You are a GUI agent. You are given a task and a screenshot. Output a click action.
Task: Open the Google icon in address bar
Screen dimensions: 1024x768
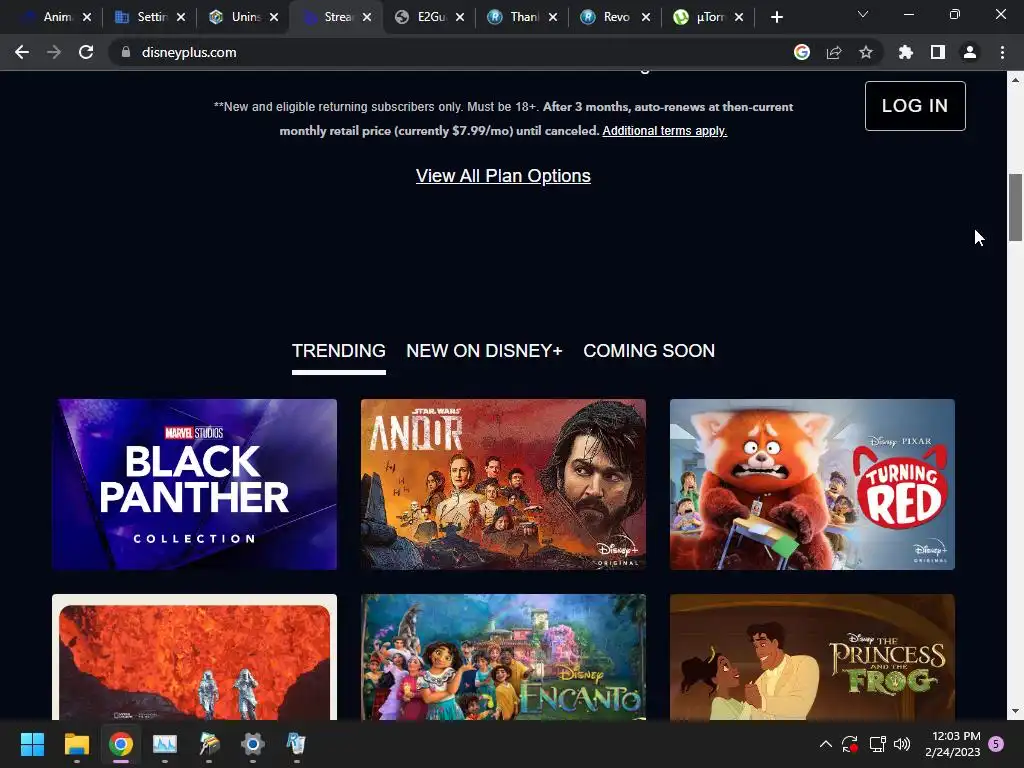(x=801, y=52)
